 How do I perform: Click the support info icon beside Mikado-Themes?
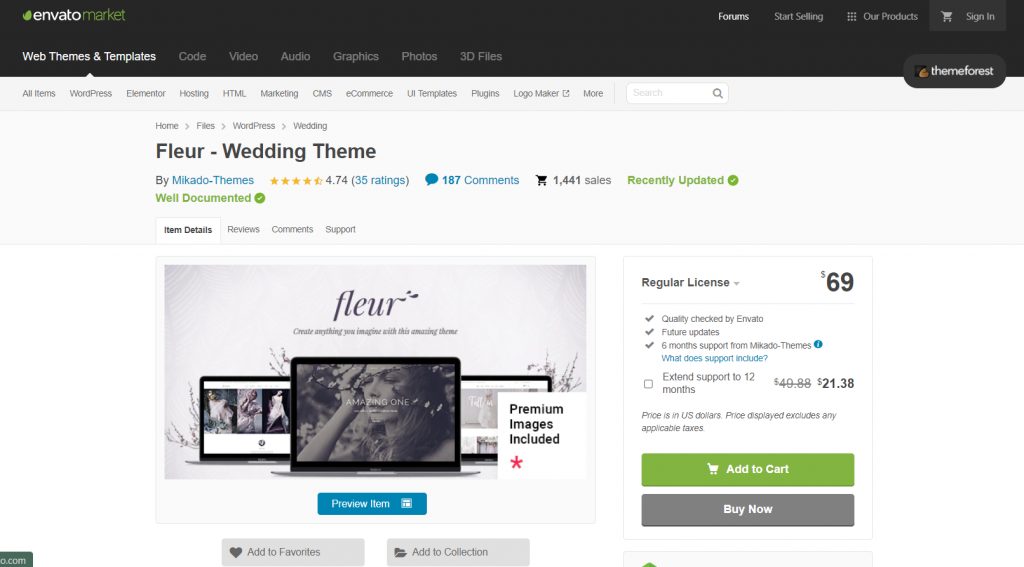(x=818, y=344)
